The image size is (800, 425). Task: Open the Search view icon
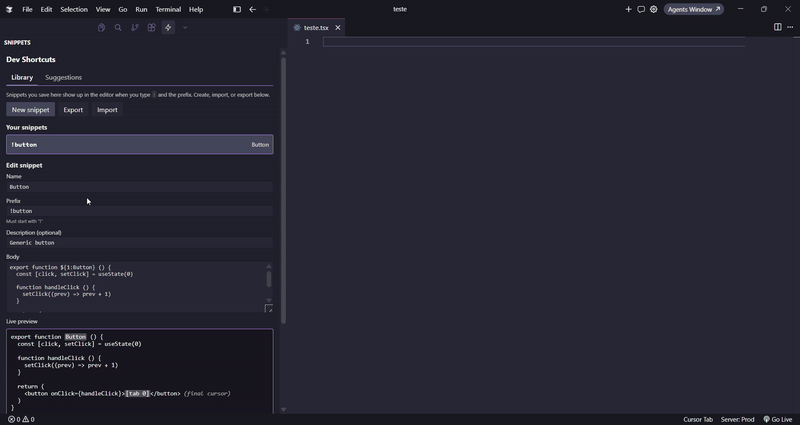(118, 28)
